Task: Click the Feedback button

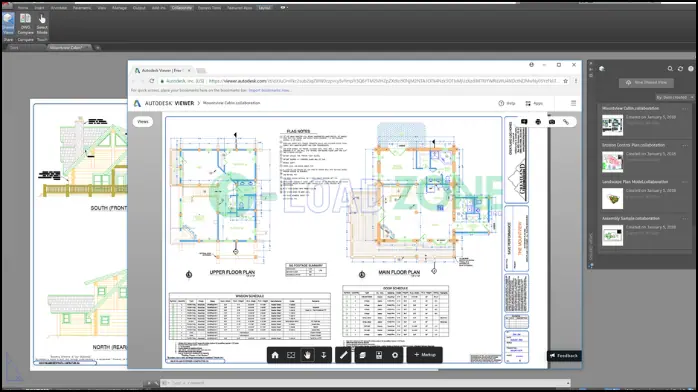Action: tap(564, 356)
